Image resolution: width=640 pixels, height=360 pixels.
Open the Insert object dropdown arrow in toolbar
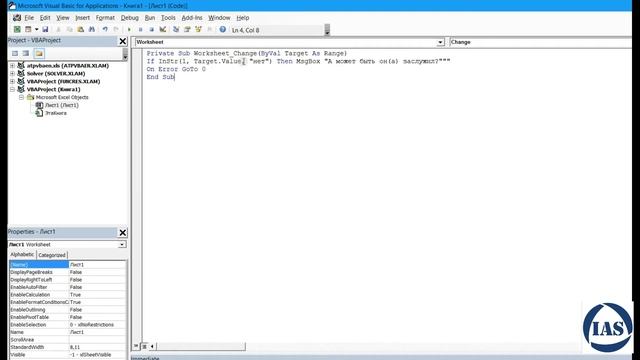tap(36, 29)
